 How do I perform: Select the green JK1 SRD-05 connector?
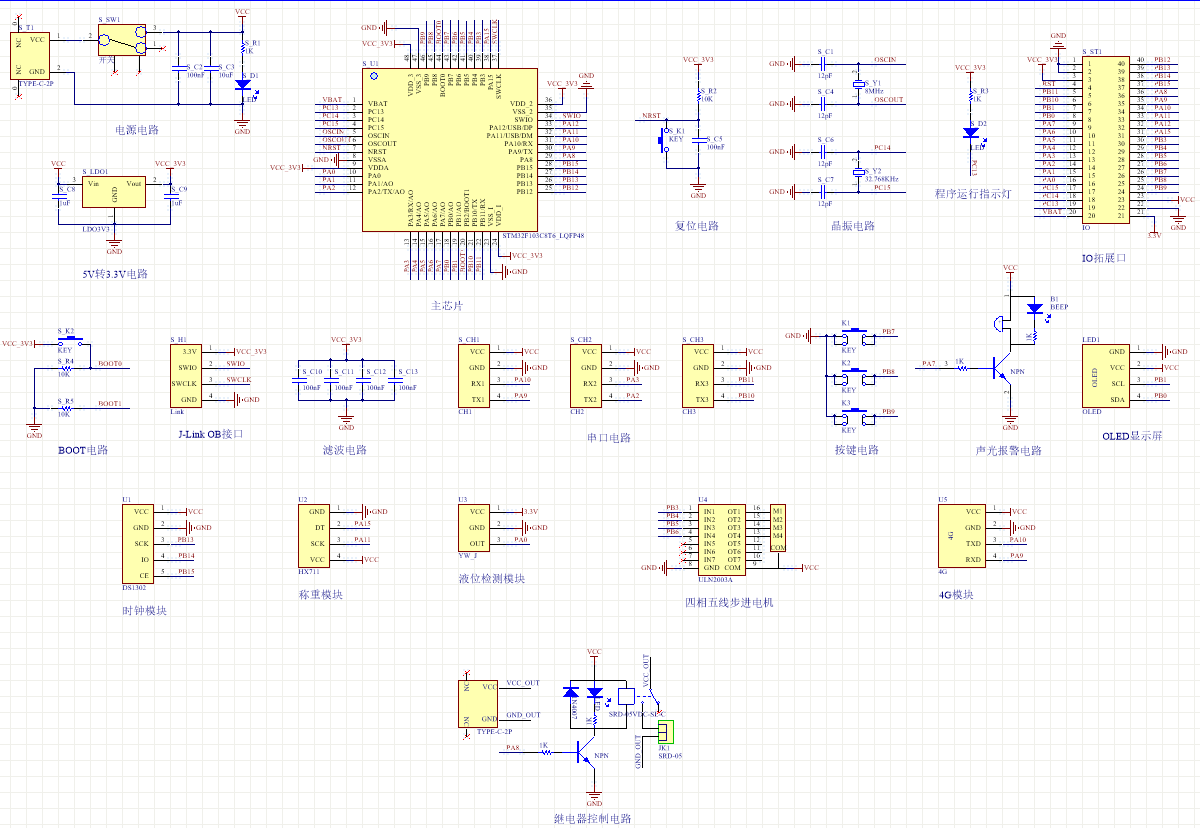click(x=664, y=732)
